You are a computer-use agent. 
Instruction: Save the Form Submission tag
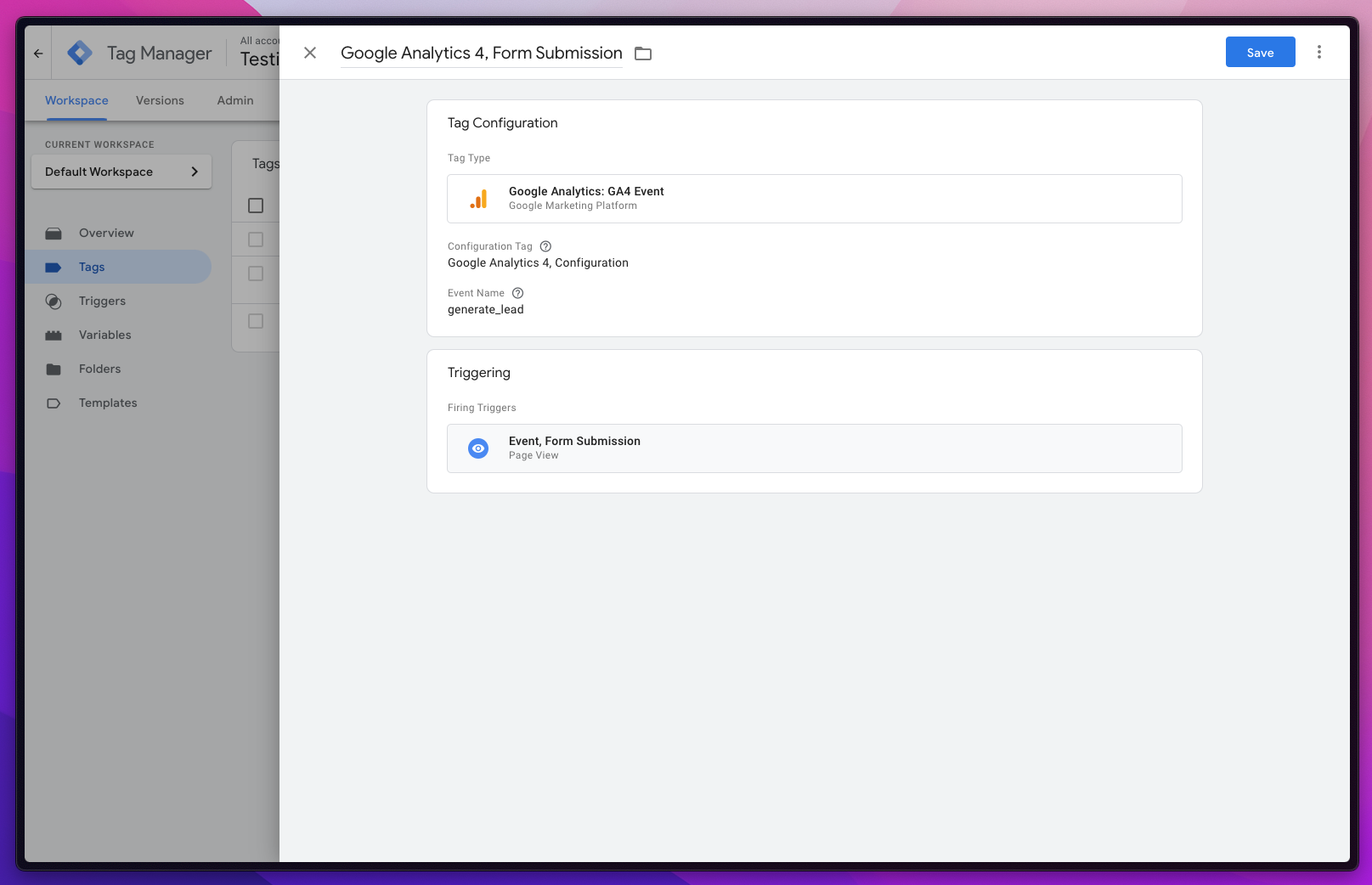(x=1260, y=52)
